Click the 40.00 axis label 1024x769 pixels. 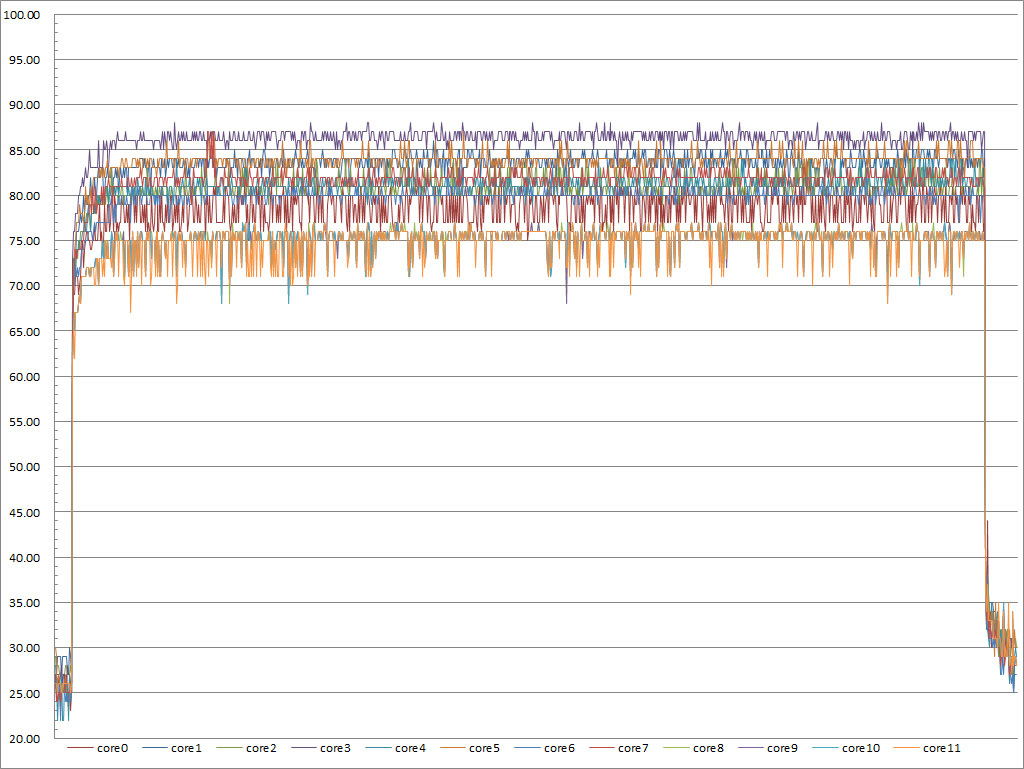24,558
